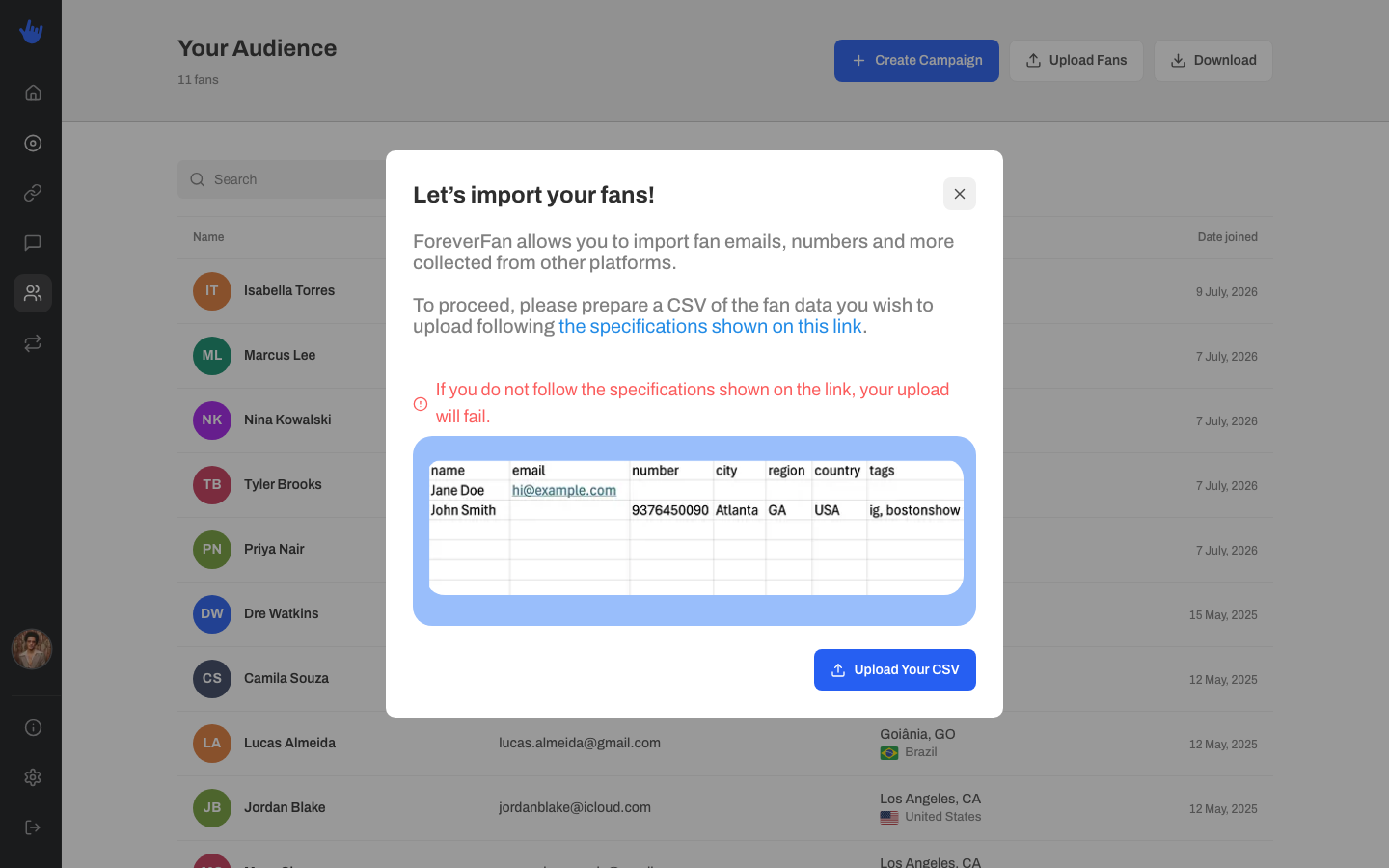The image size is (1389, 868).
Task: Open the repeat arrows sidebar icon
Action: pyautogui.click(x=33, y=343)
